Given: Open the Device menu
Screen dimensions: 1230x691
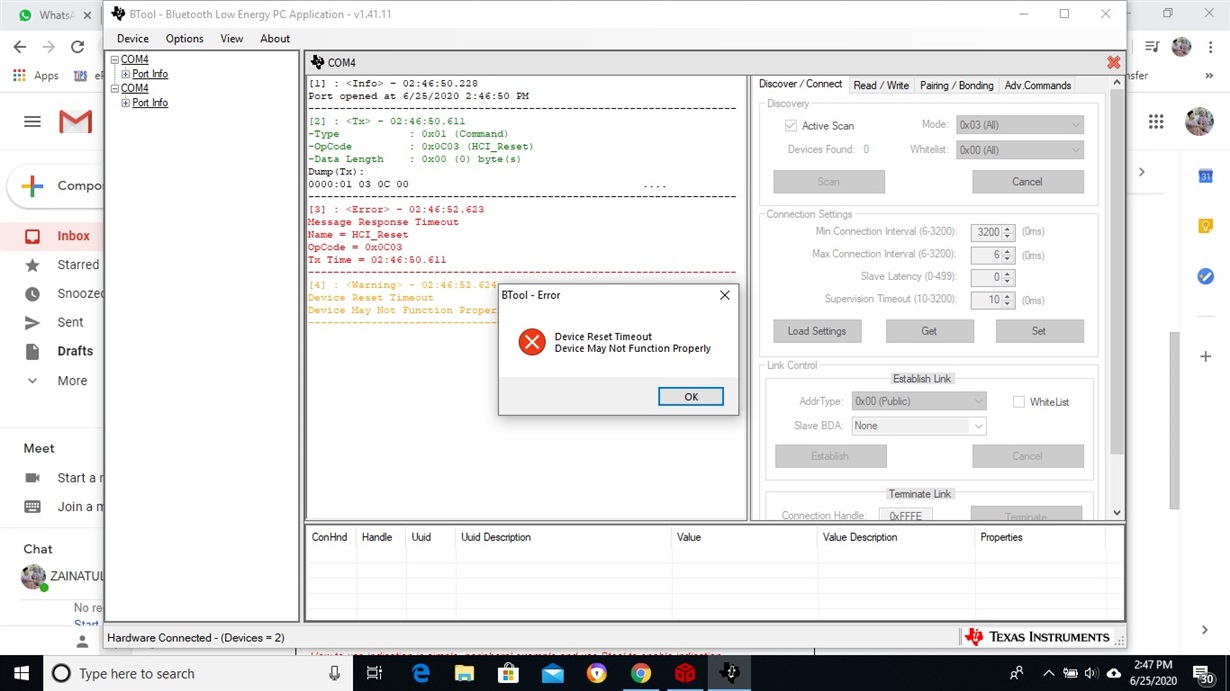Looking at the screenshot, I should (x=132, y=38).
